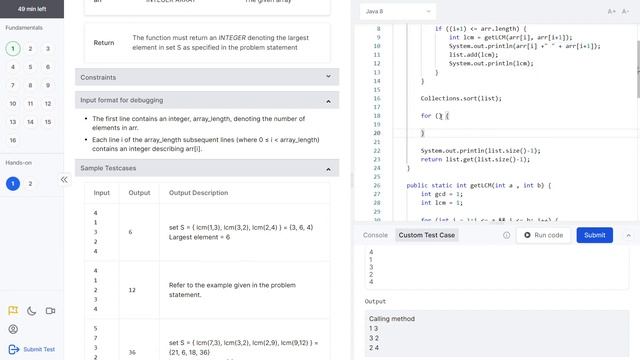Click the flag question icon
640x360 pixels.
pyautogui.click(x=13, y=311)
